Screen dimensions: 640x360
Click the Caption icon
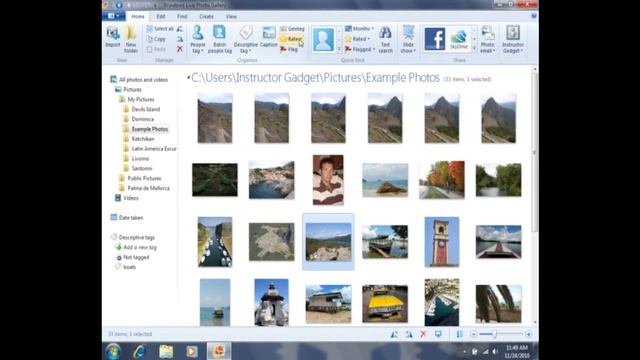(x=269, y=37)
